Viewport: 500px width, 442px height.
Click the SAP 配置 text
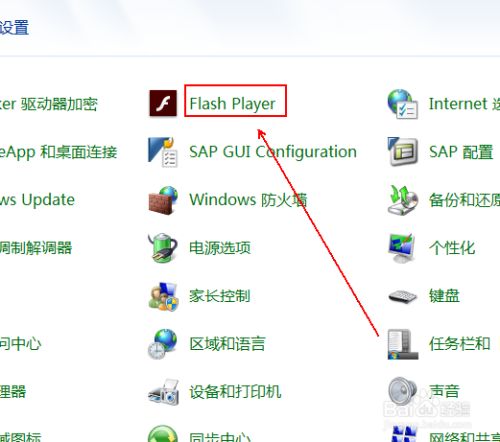[461, 152]
